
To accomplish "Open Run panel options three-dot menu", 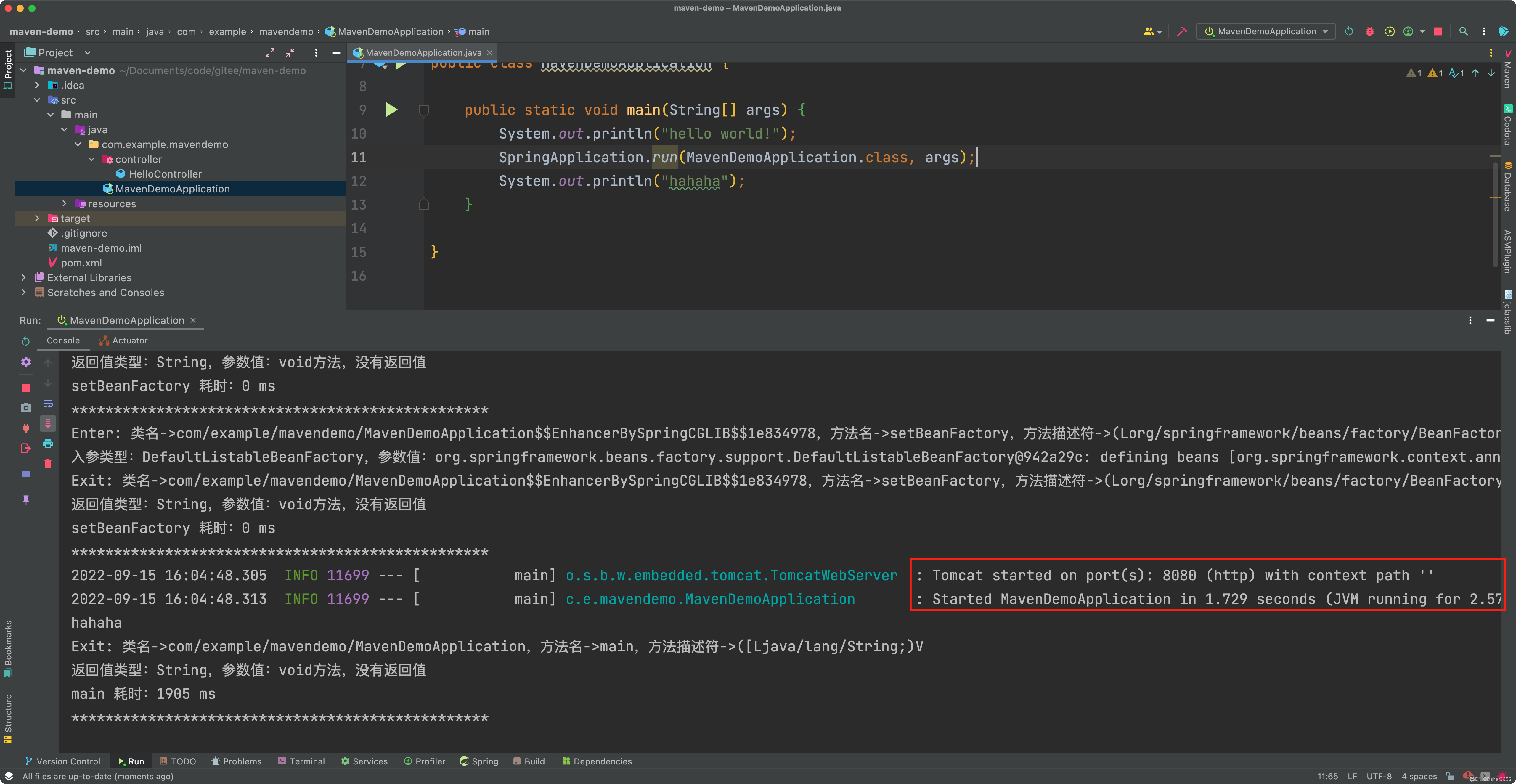I will 1470,321.
